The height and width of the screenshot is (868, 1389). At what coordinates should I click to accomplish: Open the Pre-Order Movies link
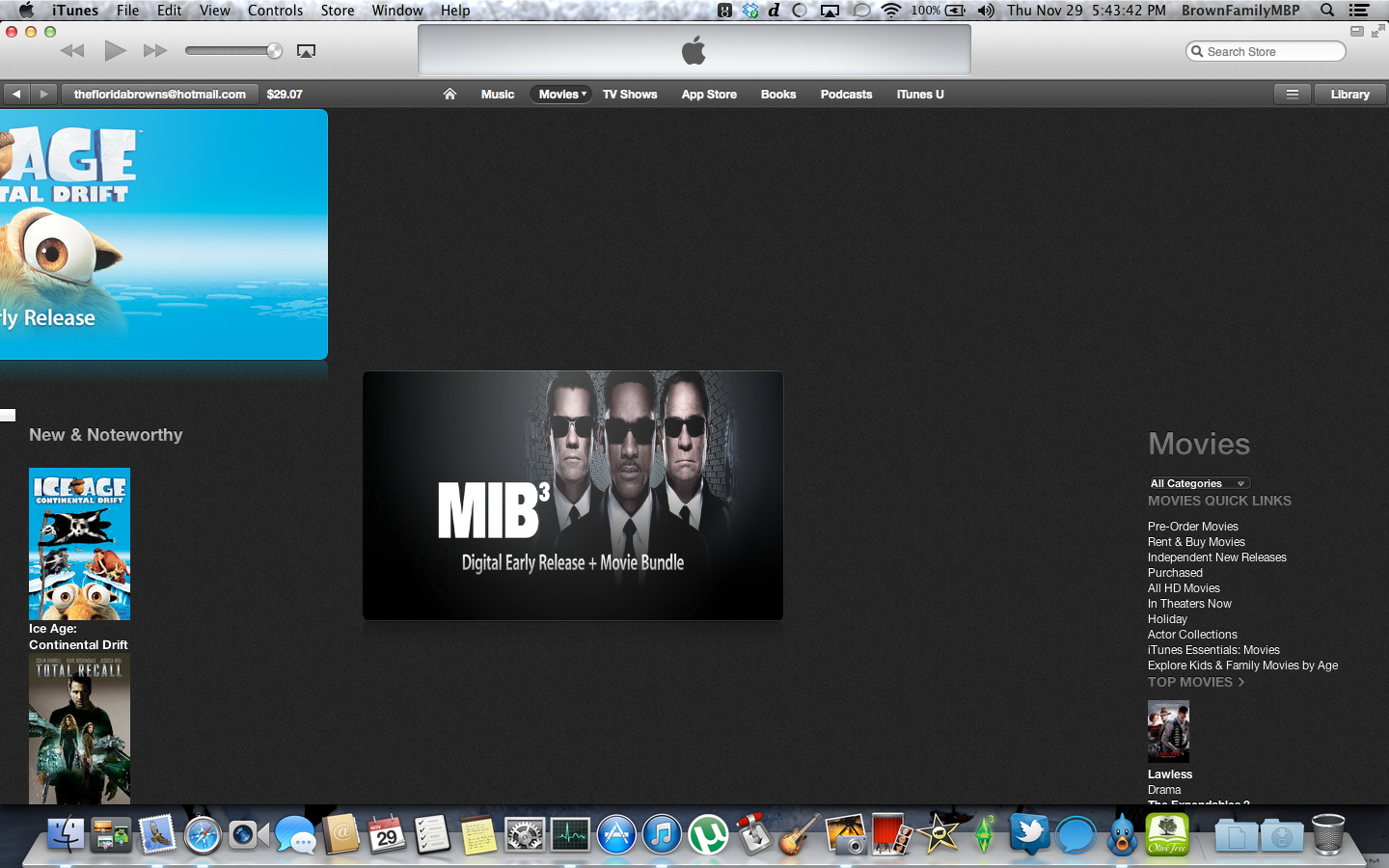(x=1193, y=527)
